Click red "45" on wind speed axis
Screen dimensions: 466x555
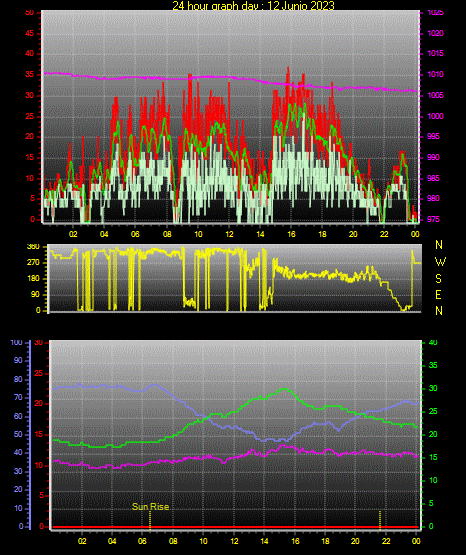pos(30,34)
